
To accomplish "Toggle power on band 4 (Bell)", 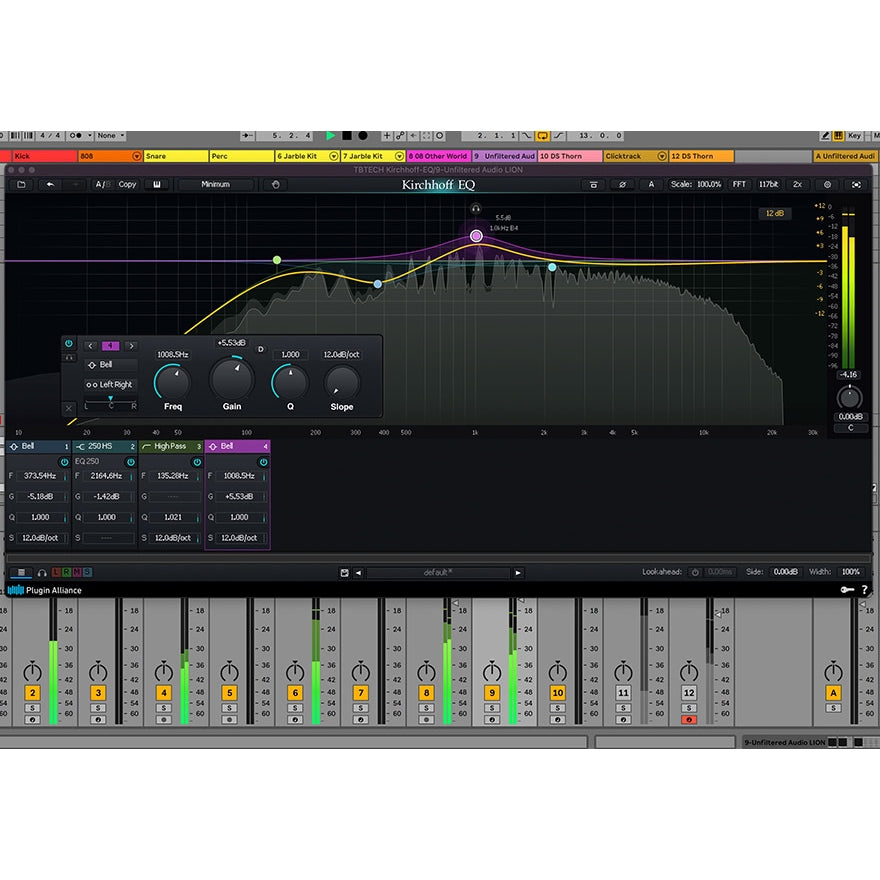I will 69,343.
